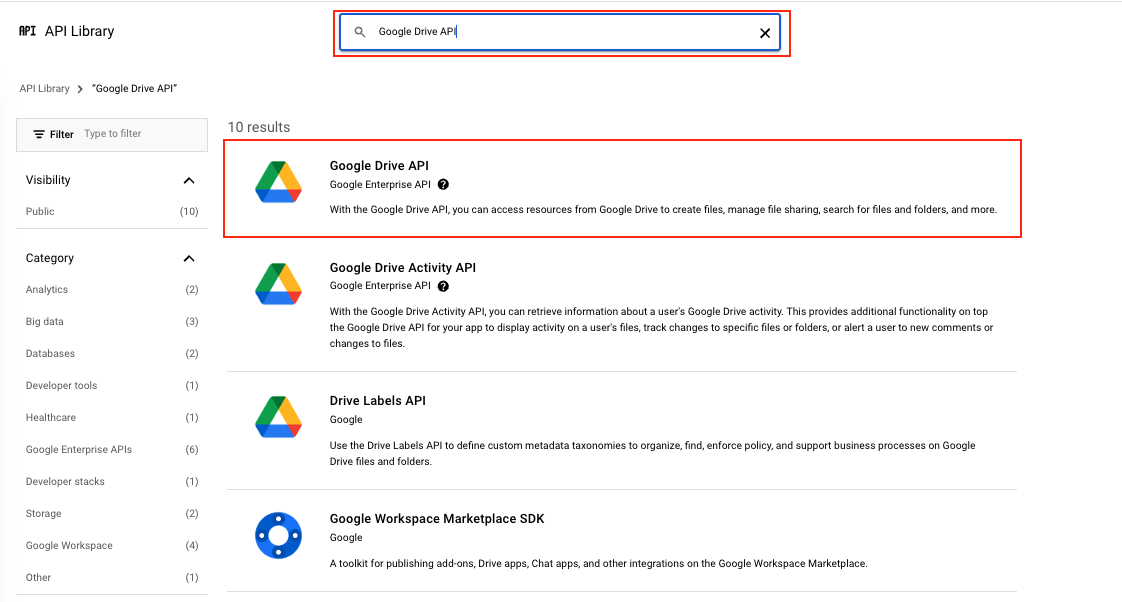Click the Drive Labels API description text
This screenshot has width=1122, height=602.
click(653, 453)
